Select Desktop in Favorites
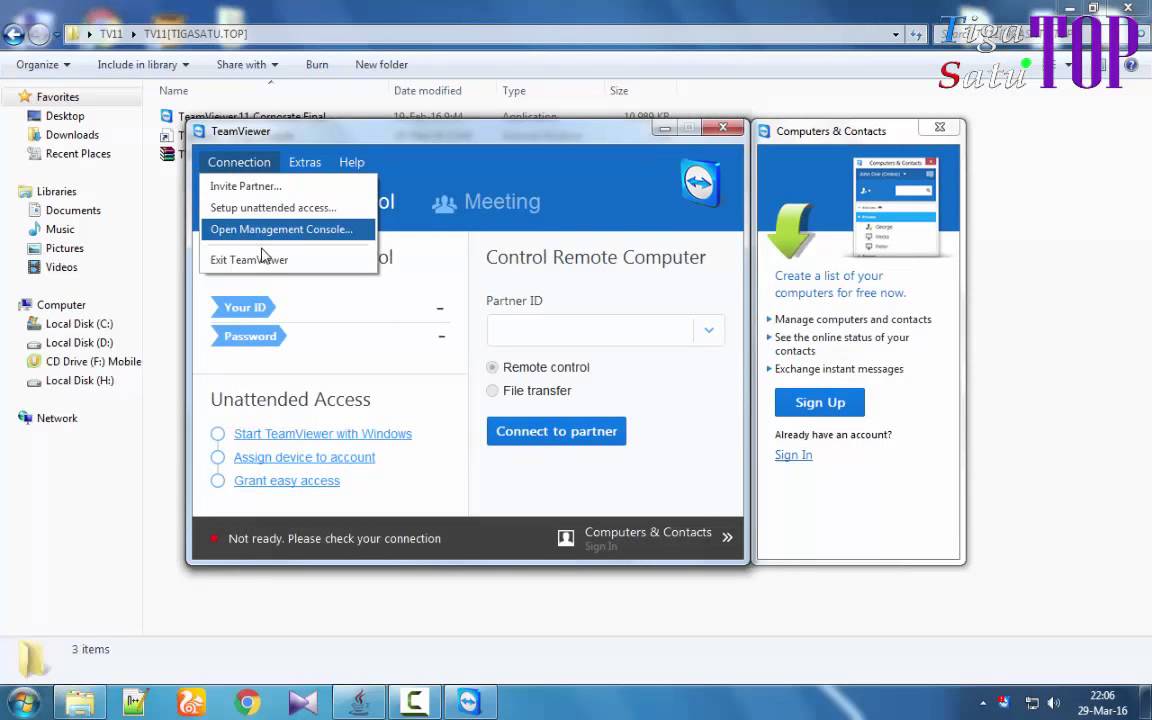Viewport: 1152px width, 720px height. pyautogui.click(x=65, y=116)
